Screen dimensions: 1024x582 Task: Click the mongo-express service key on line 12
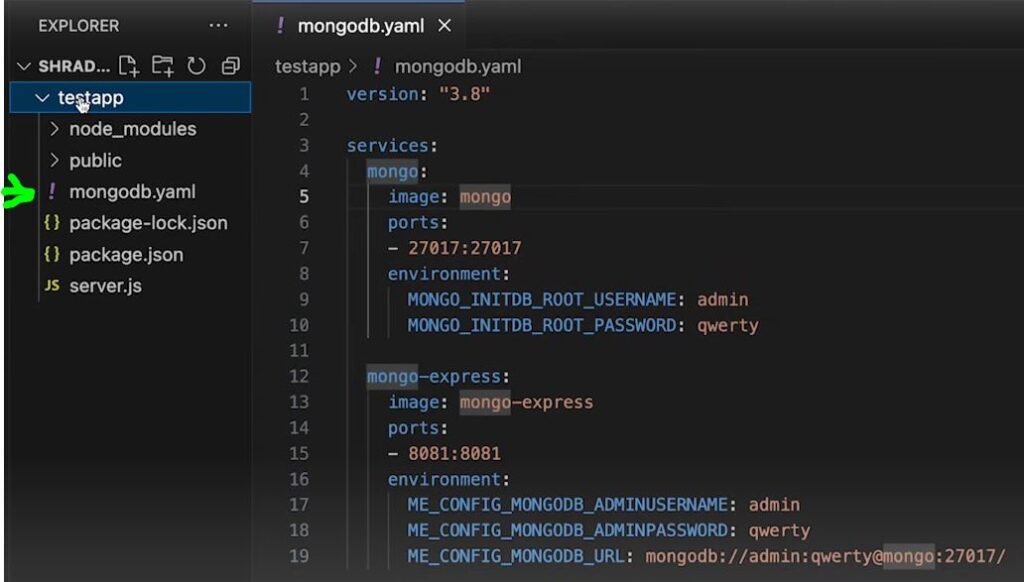433,377
